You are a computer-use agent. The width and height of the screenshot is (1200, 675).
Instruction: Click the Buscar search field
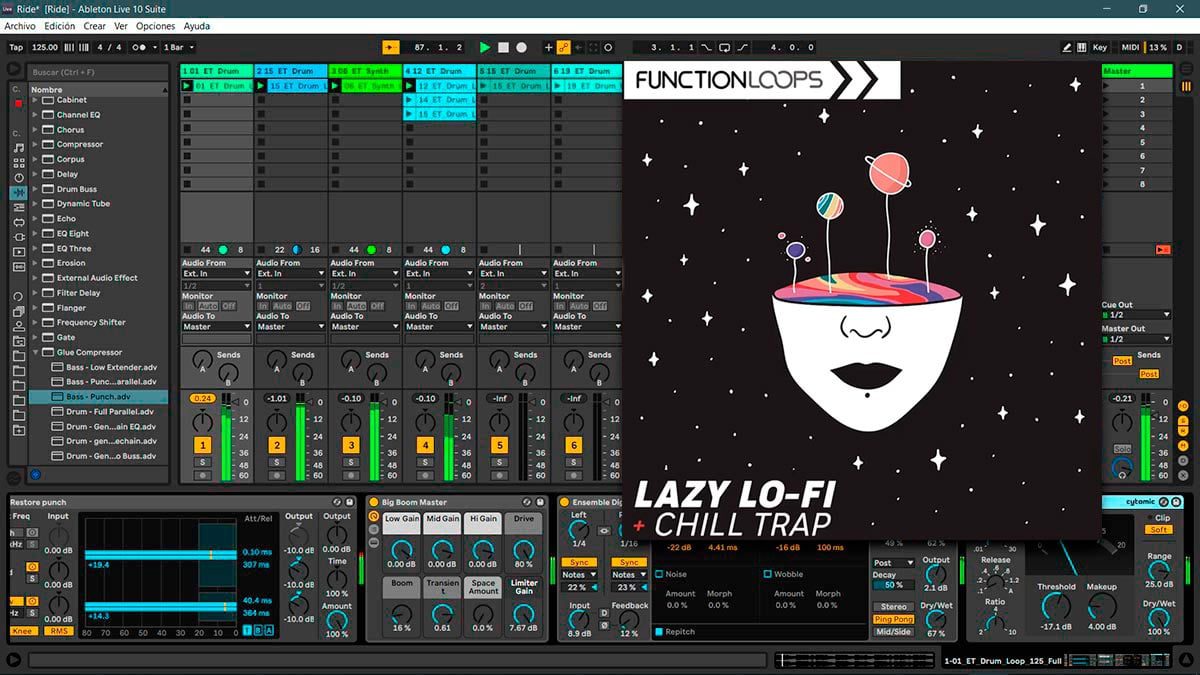click(98, 73)
